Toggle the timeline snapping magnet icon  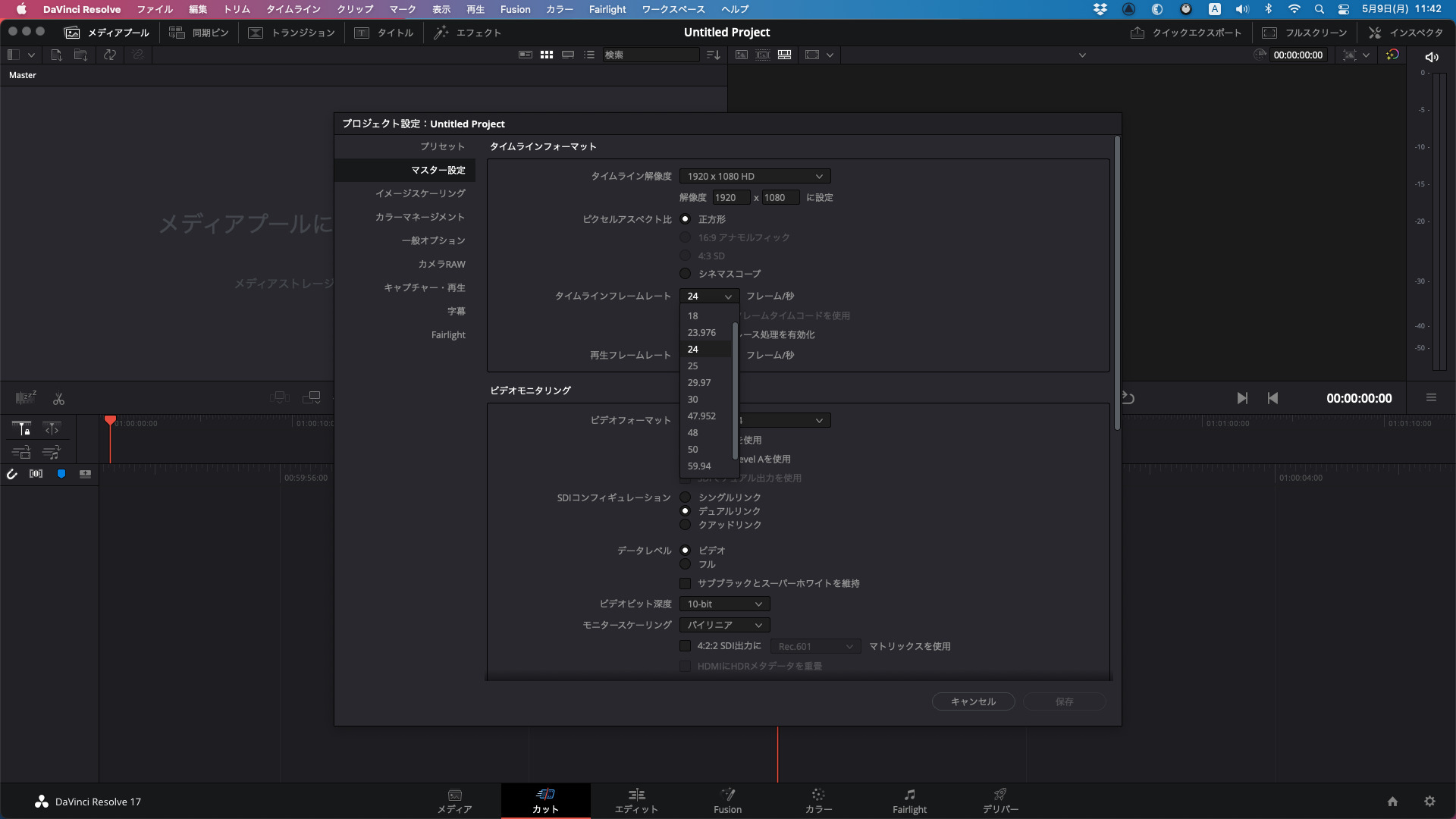(x=12, y=474)
